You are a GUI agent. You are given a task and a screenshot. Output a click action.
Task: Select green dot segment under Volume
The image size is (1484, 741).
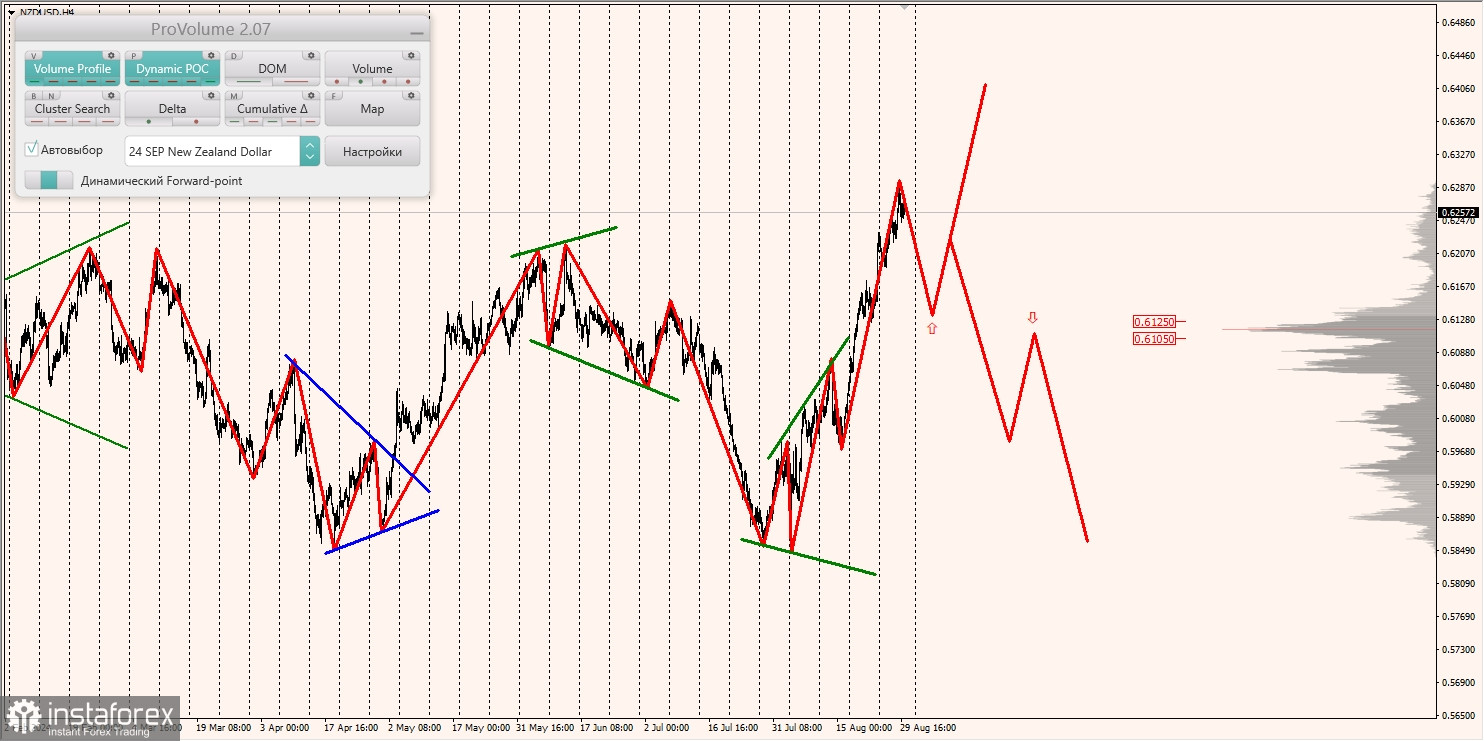point(360,81)
